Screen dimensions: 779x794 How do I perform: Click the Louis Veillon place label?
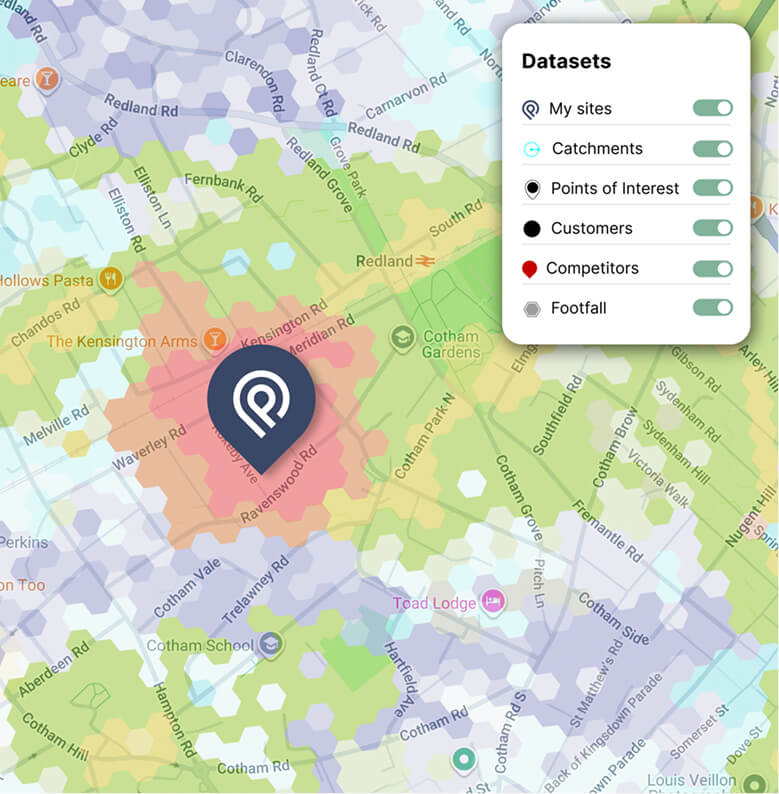[691, 782]
